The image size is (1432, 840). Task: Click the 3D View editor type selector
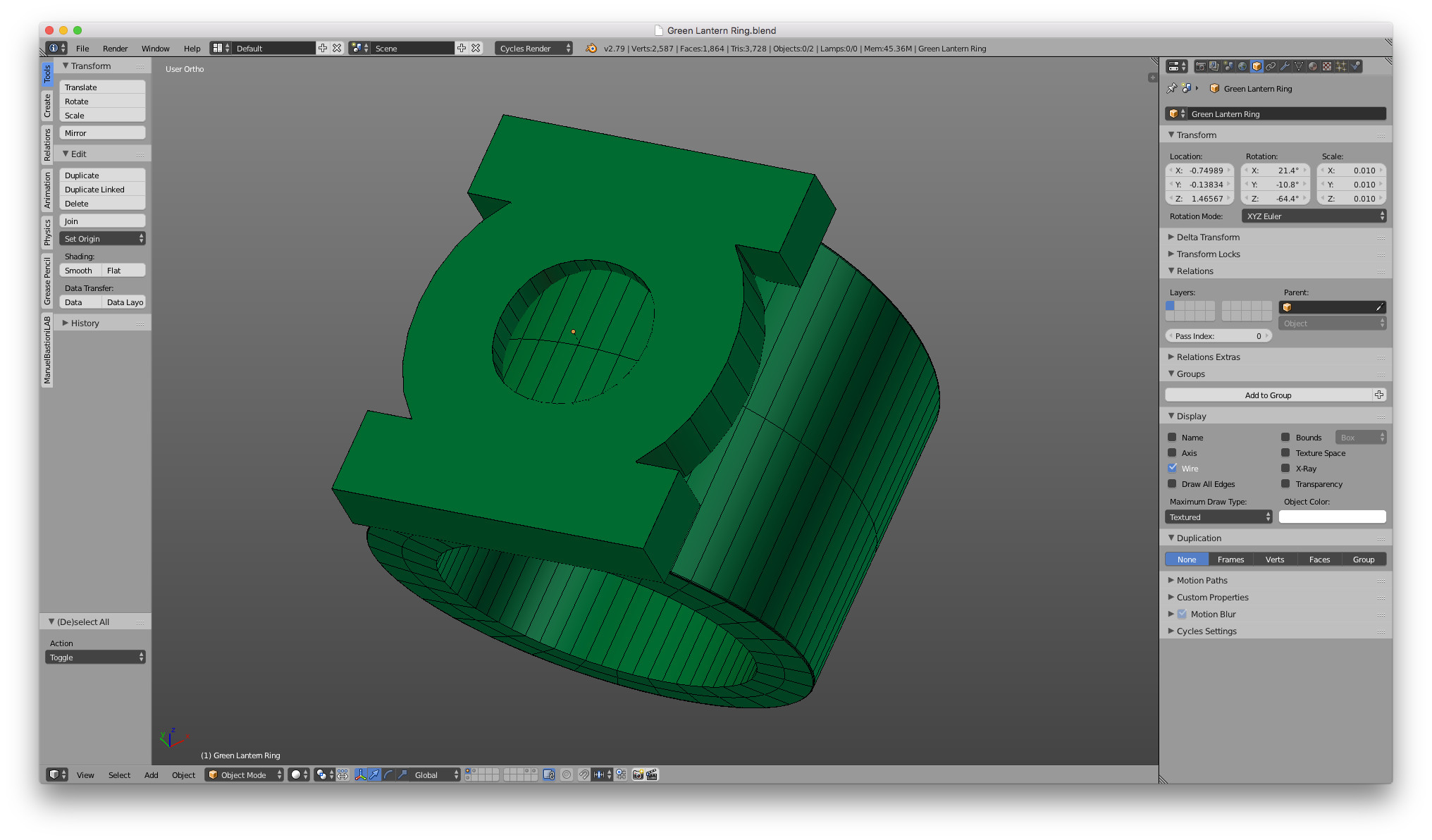click(x=57, y=774)
